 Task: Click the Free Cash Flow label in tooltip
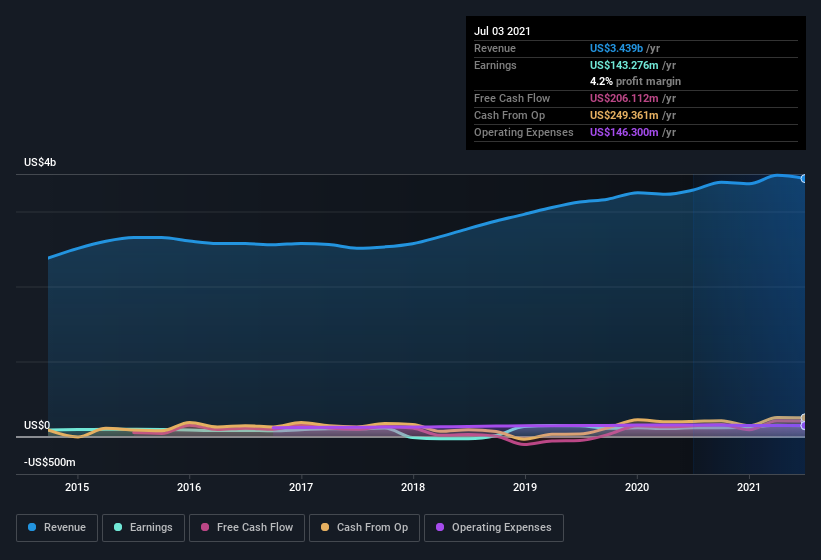click(512, 98)
